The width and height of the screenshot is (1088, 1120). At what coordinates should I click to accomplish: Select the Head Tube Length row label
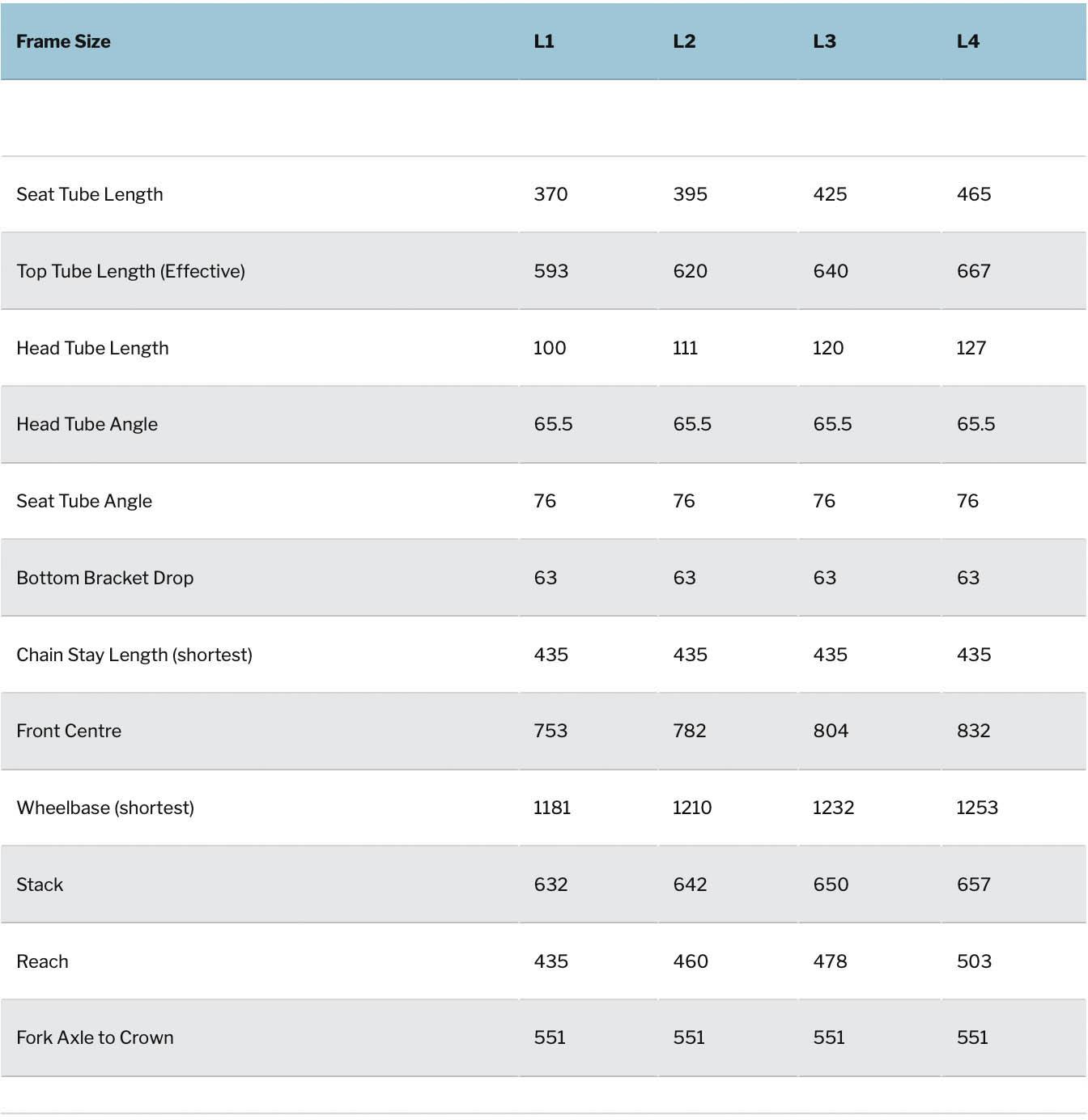point(92,348)
